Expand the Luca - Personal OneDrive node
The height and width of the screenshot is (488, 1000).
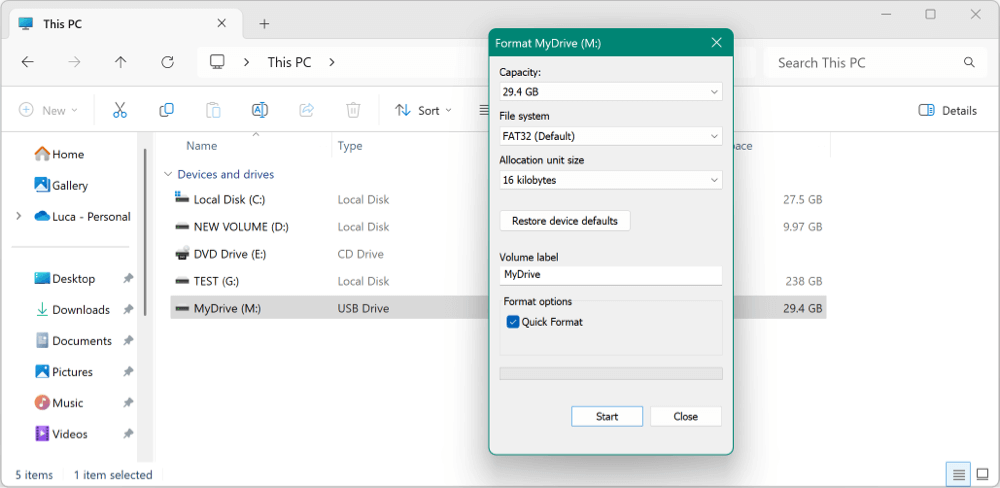18,216
